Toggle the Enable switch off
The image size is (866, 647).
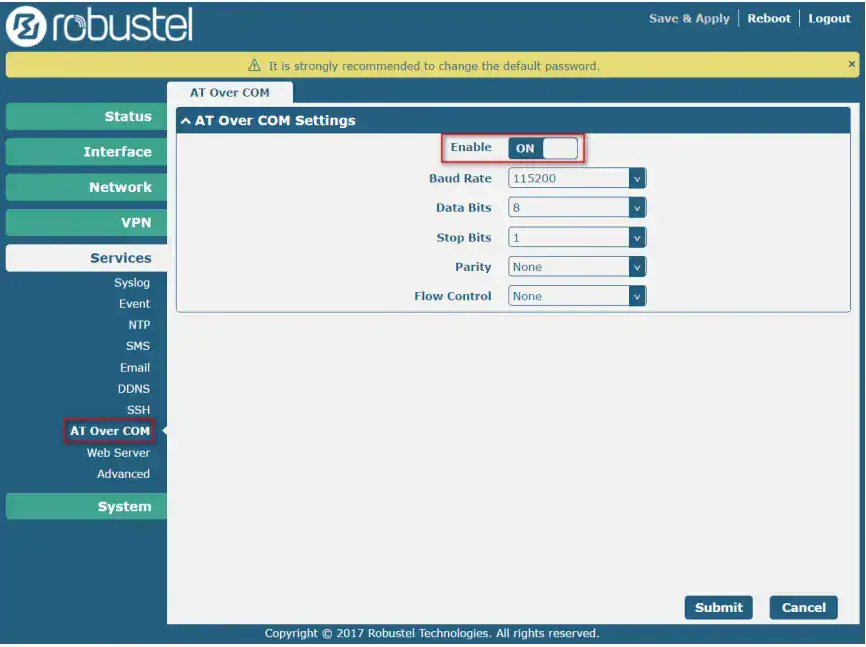[543, 148]
